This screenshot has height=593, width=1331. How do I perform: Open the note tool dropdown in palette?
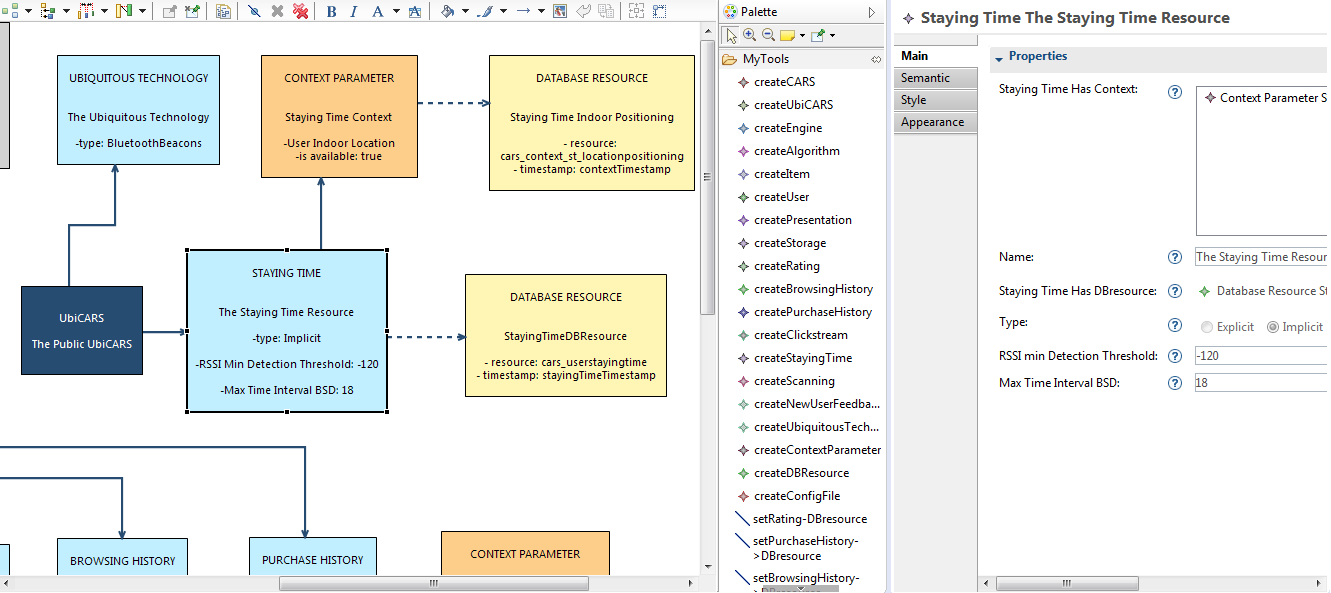[801, 35]
